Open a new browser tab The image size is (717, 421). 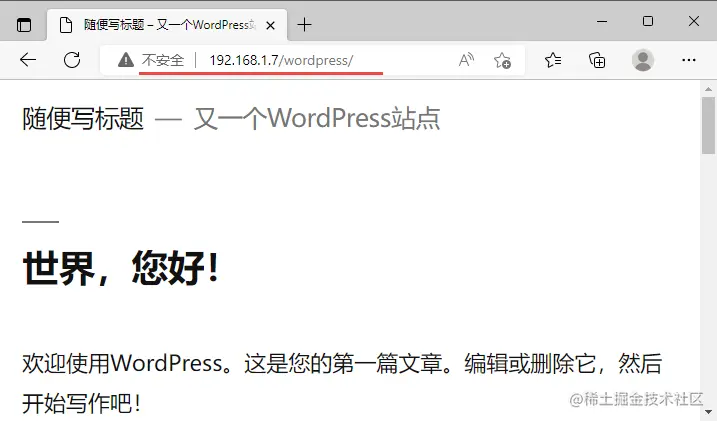pyautogui.click(x=304, y=25)
